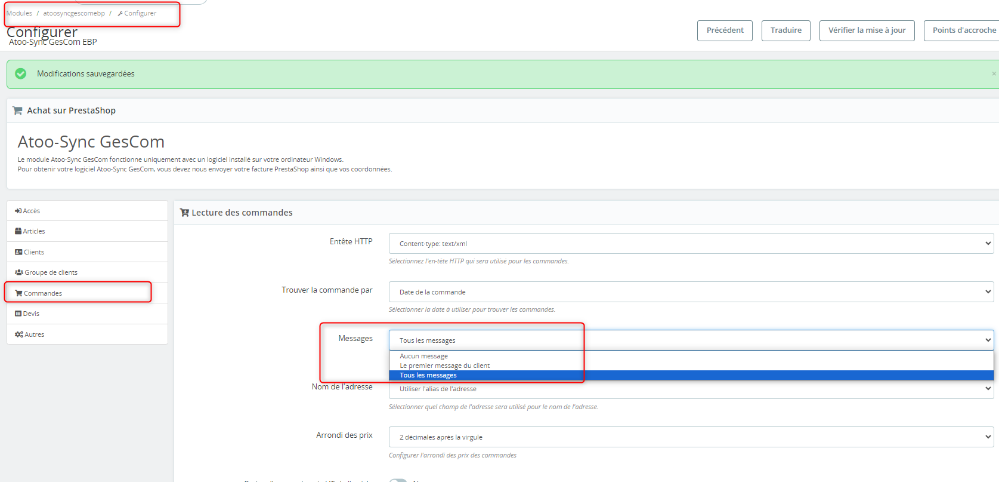Viewport: 999px width, 482px height.
Task: Choose Le premier message du client option
Action: (x=691, y=366)
